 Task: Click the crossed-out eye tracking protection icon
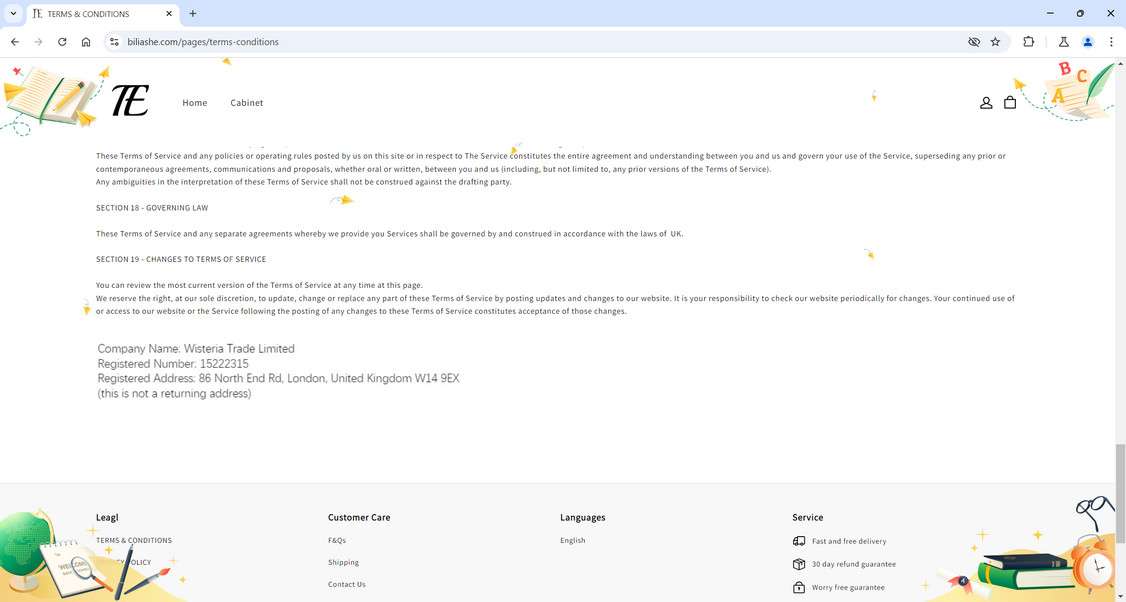point(974,42)
